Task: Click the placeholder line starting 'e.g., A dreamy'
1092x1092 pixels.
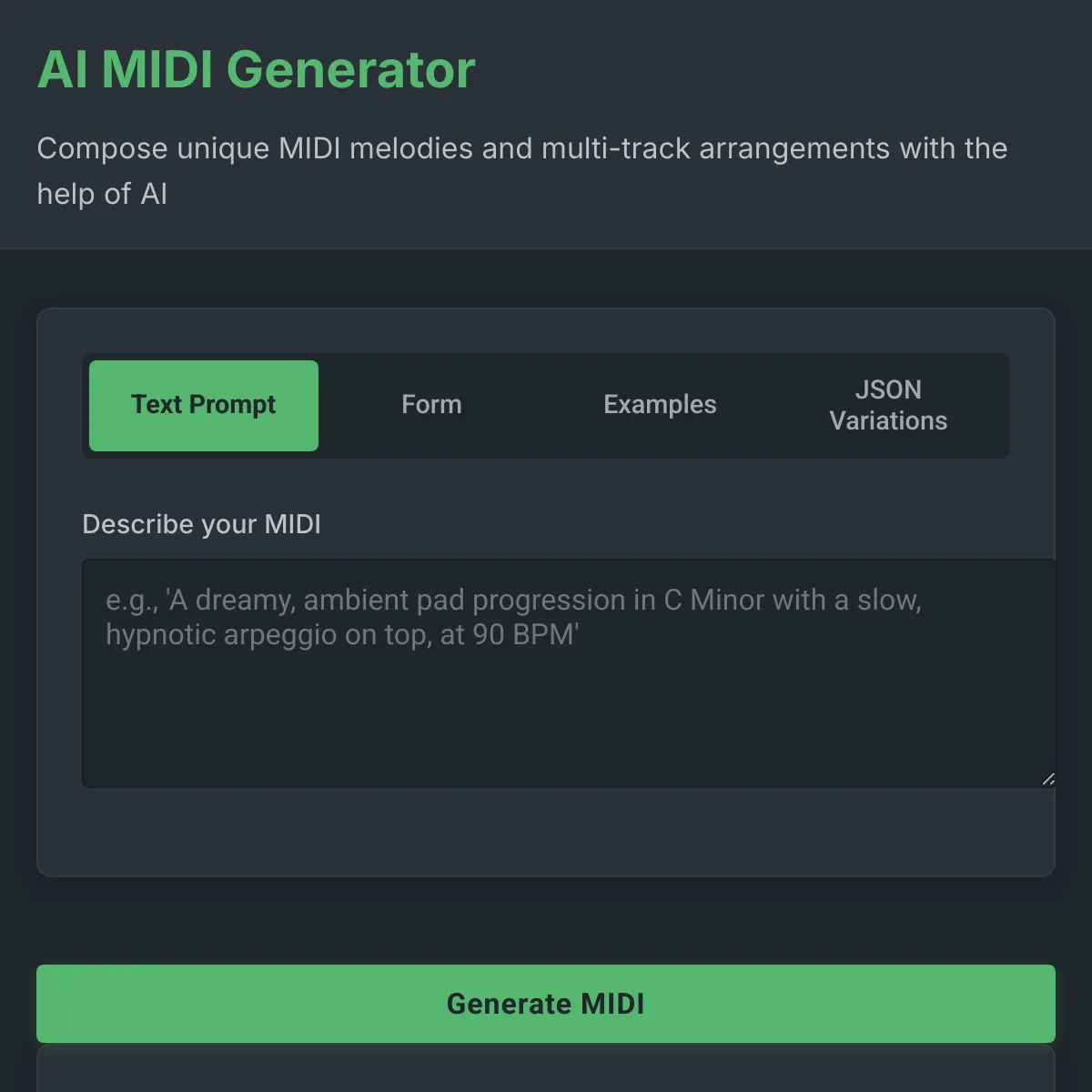Action: 513,601
